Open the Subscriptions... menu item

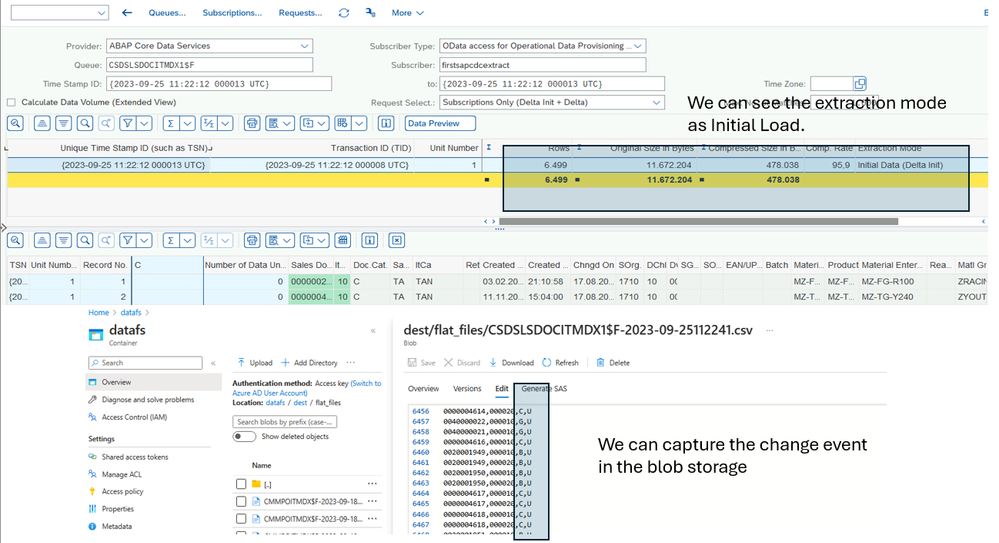pyautogui.click(x=232, y=13)
